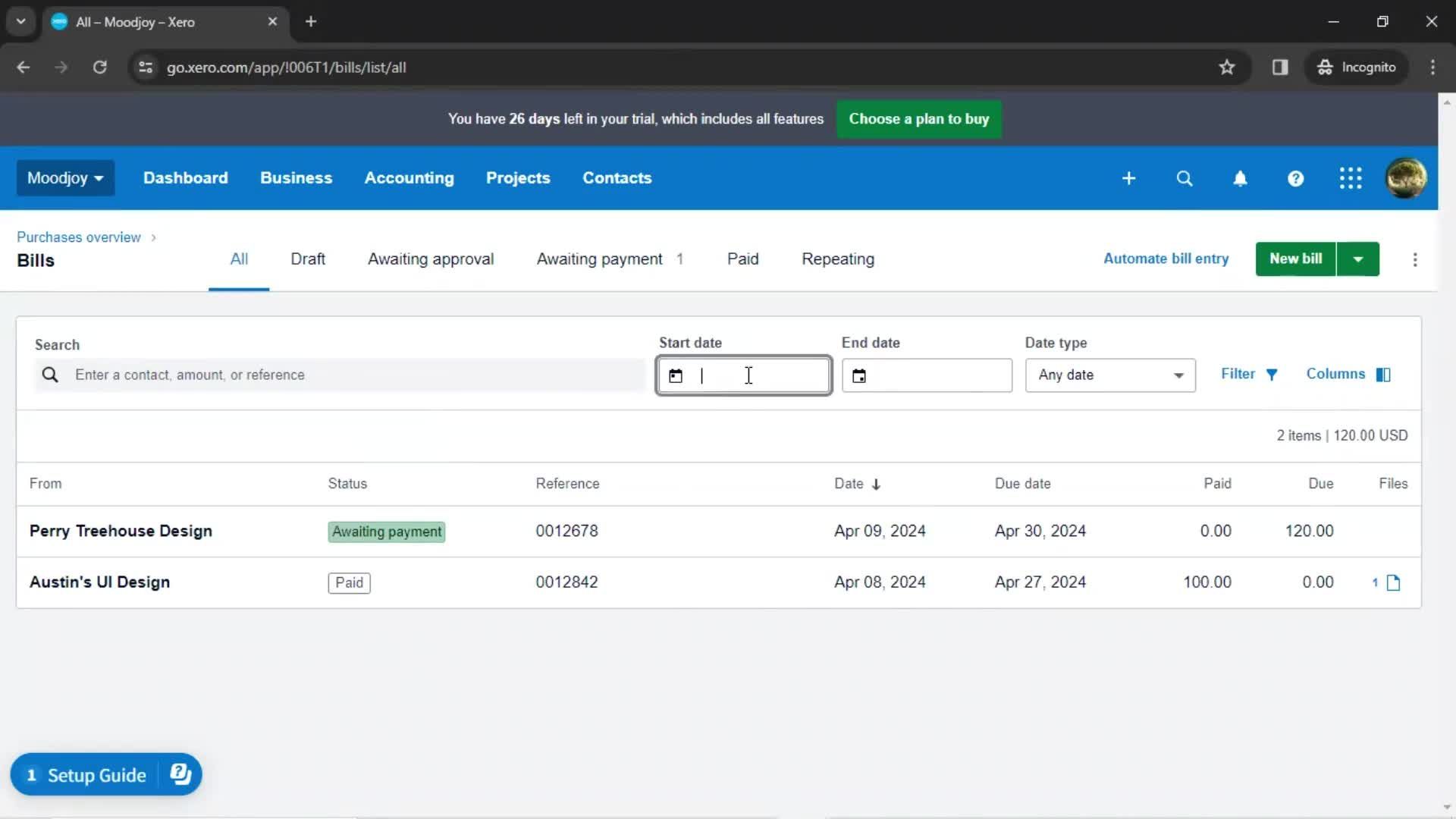1456x819 pixels.
Task: Sort by the From column header
Action: [x=45, y=484]
